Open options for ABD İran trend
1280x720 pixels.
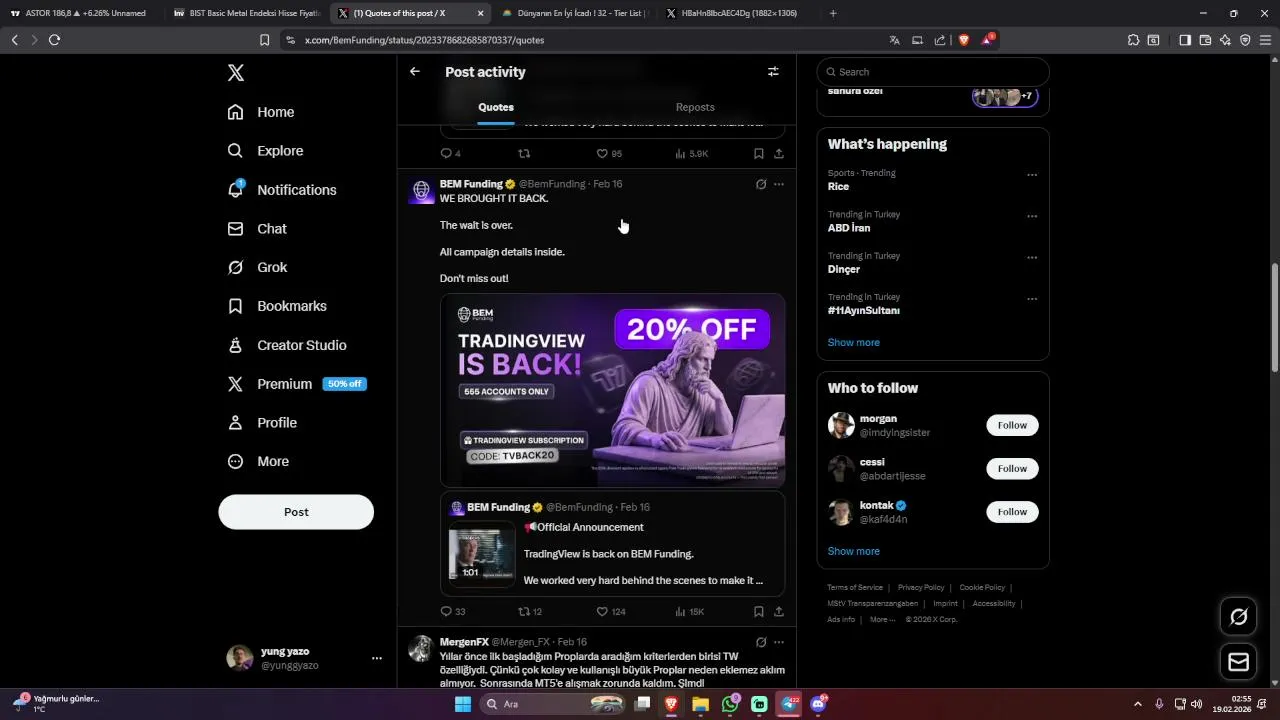pos(1032,216)
